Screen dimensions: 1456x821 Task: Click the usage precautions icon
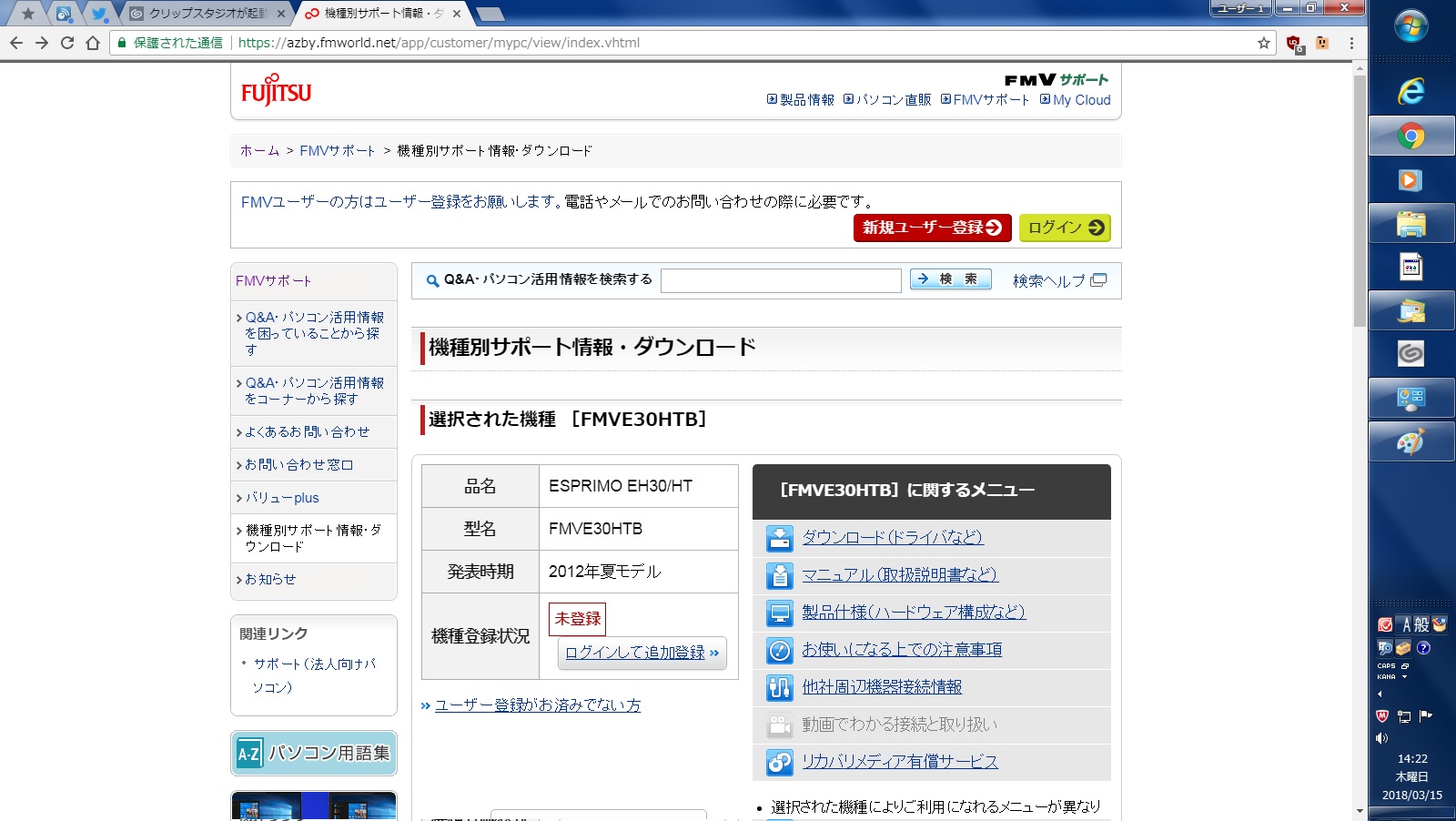click(779, 650)
